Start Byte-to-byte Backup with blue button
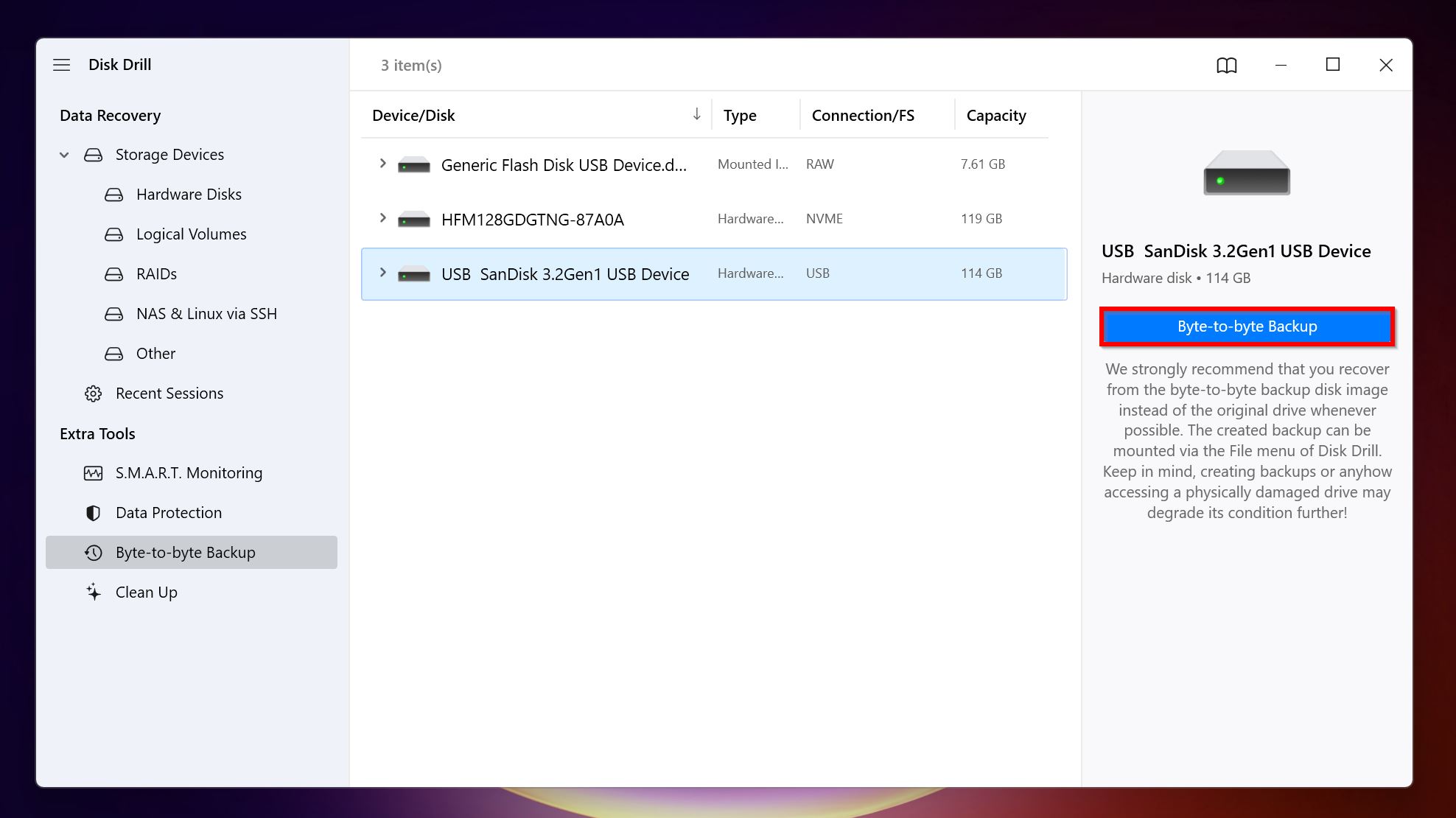The width and height of the screenshot is (1456, 818). coord(1247,326)
